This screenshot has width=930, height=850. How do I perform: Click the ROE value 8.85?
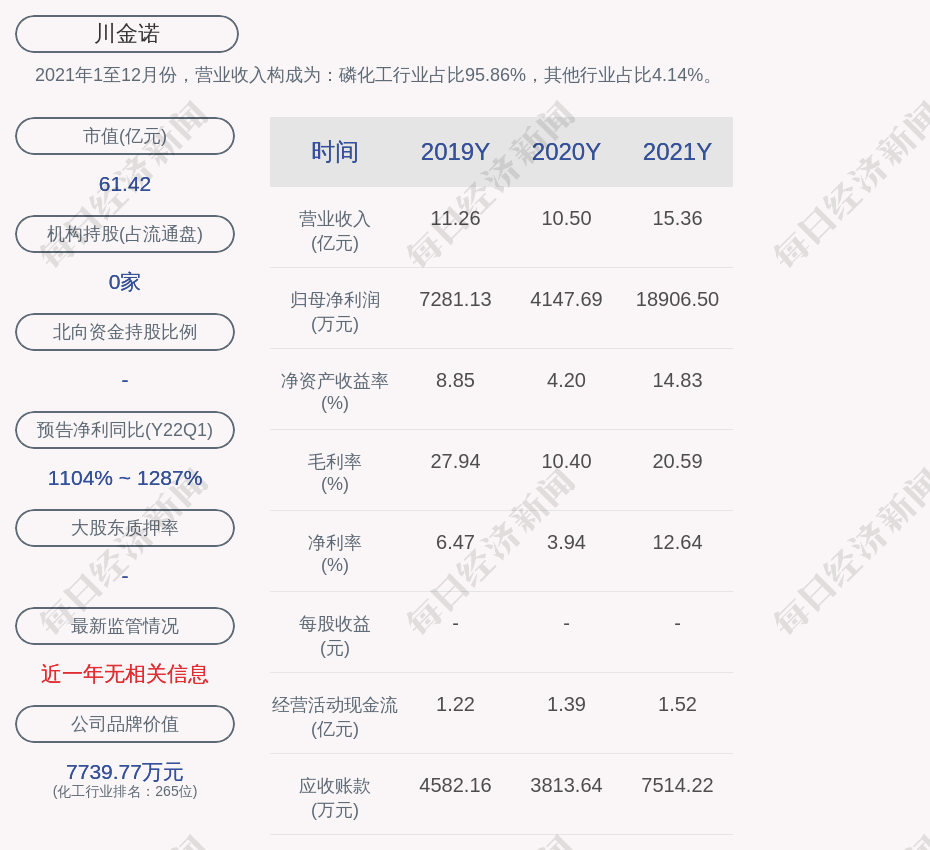(455, 380)
